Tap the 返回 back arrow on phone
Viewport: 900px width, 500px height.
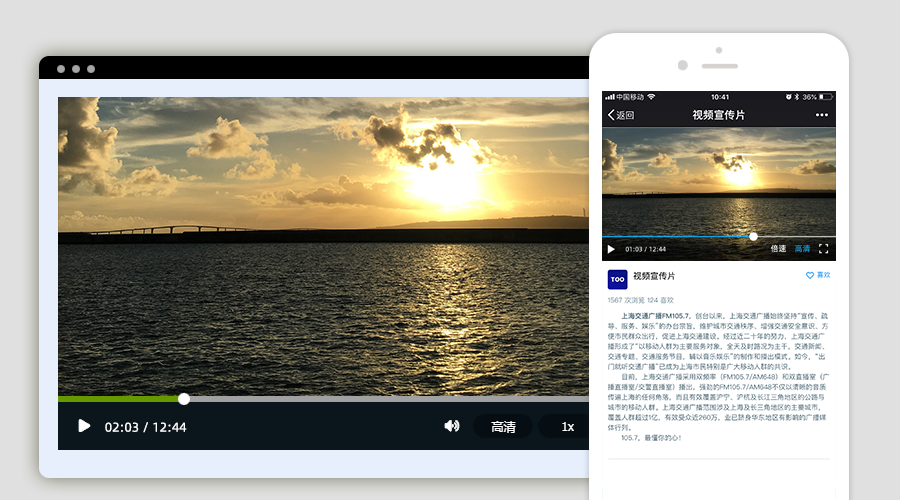pos(621,115)
